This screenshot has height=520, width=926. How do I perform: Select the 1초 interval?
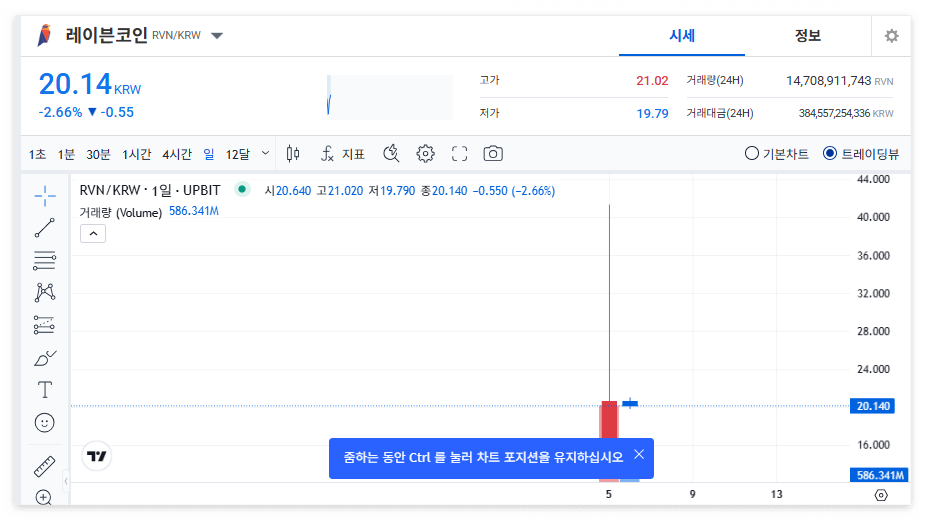[37, 155]
